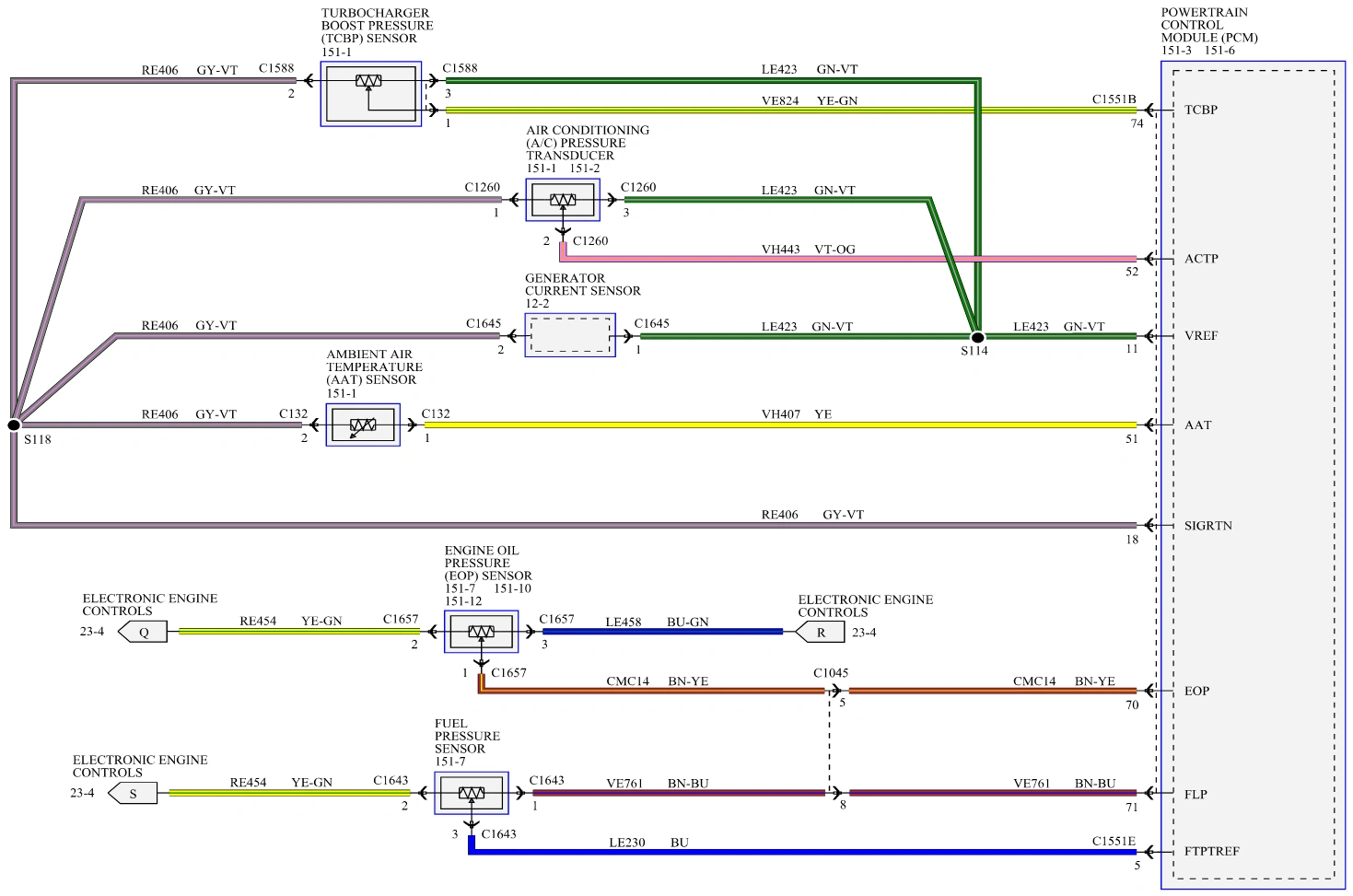
Task: Select the LE458 wire label
Action: 624,623
